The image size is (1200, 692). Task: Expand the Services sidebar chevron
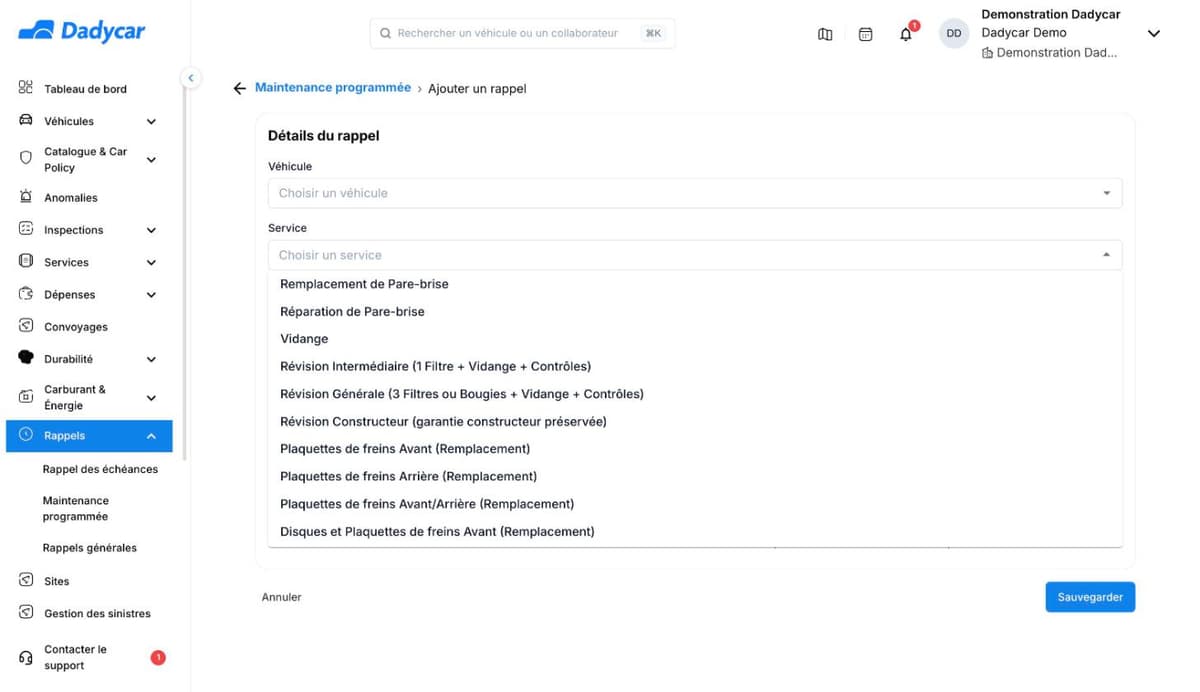pyautogui.click(x=151, y=263)
